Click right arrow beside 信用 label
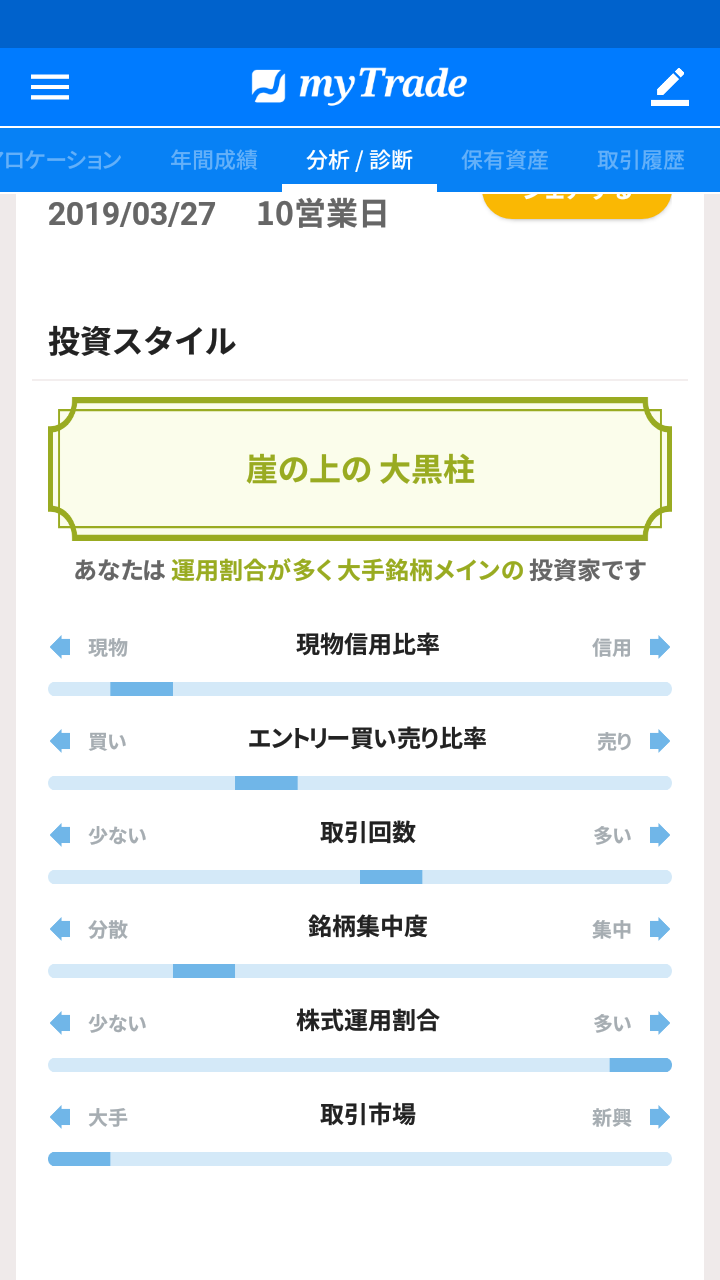Screen dimensions: 720x1280 (x=660, y=647)
